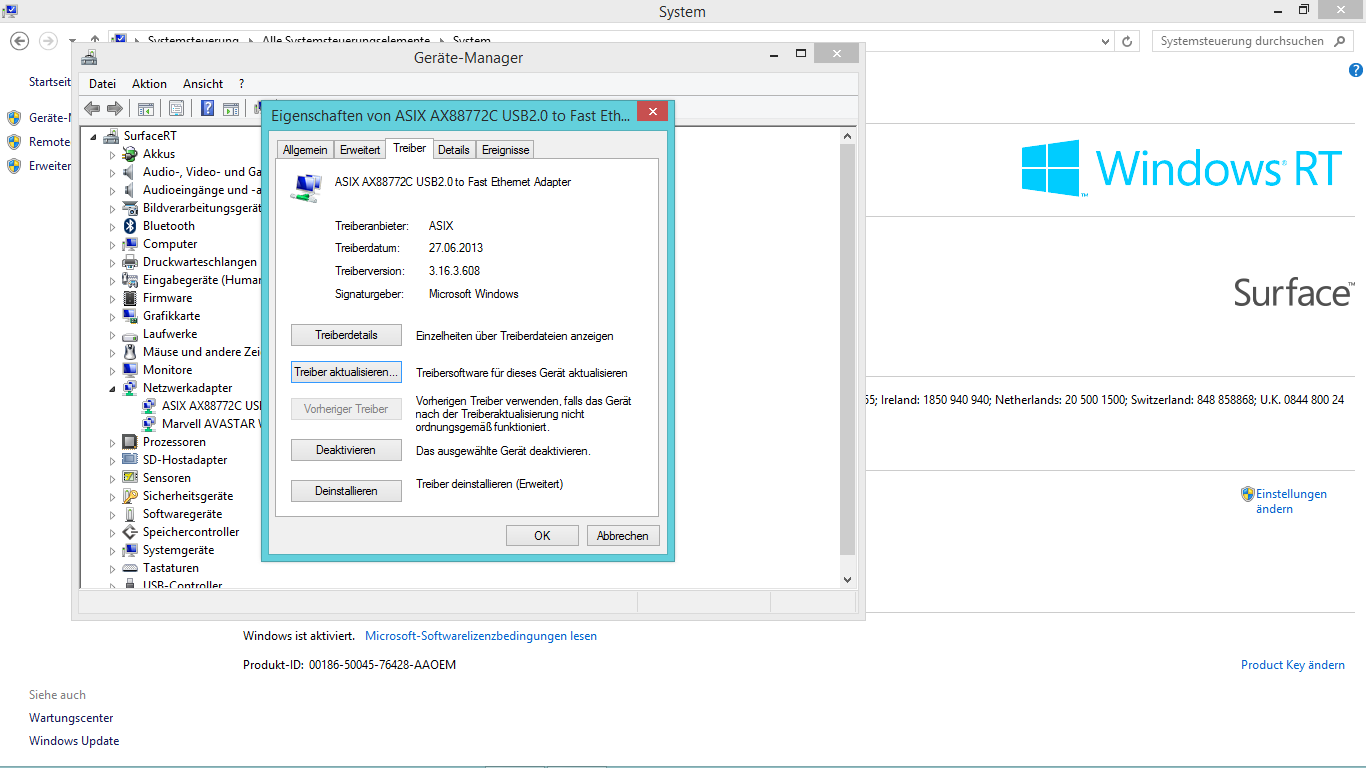Select ASIX AX88772C adapter tree entry

(x=201, y=406)
